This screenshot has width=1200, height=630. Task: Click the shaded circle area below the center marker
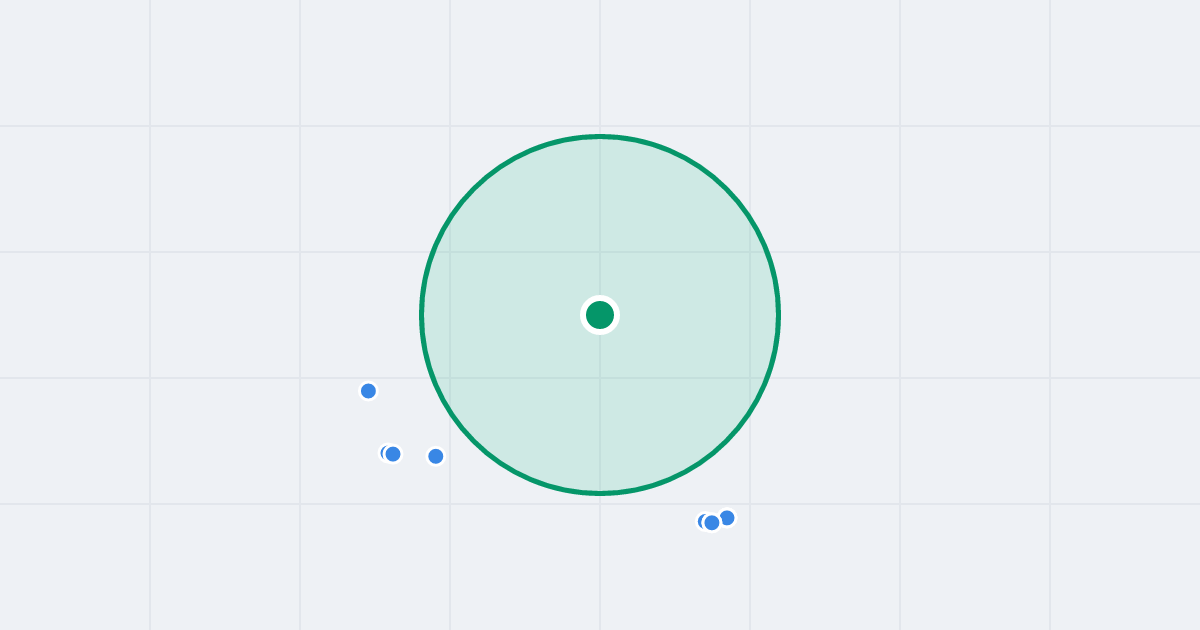tap(600, 410)
